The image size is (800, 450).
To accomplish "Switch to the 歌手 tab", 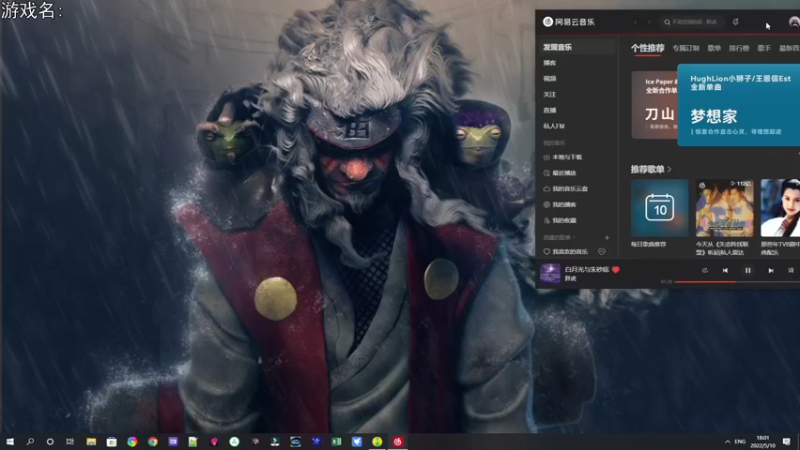I will pos(764,48).
